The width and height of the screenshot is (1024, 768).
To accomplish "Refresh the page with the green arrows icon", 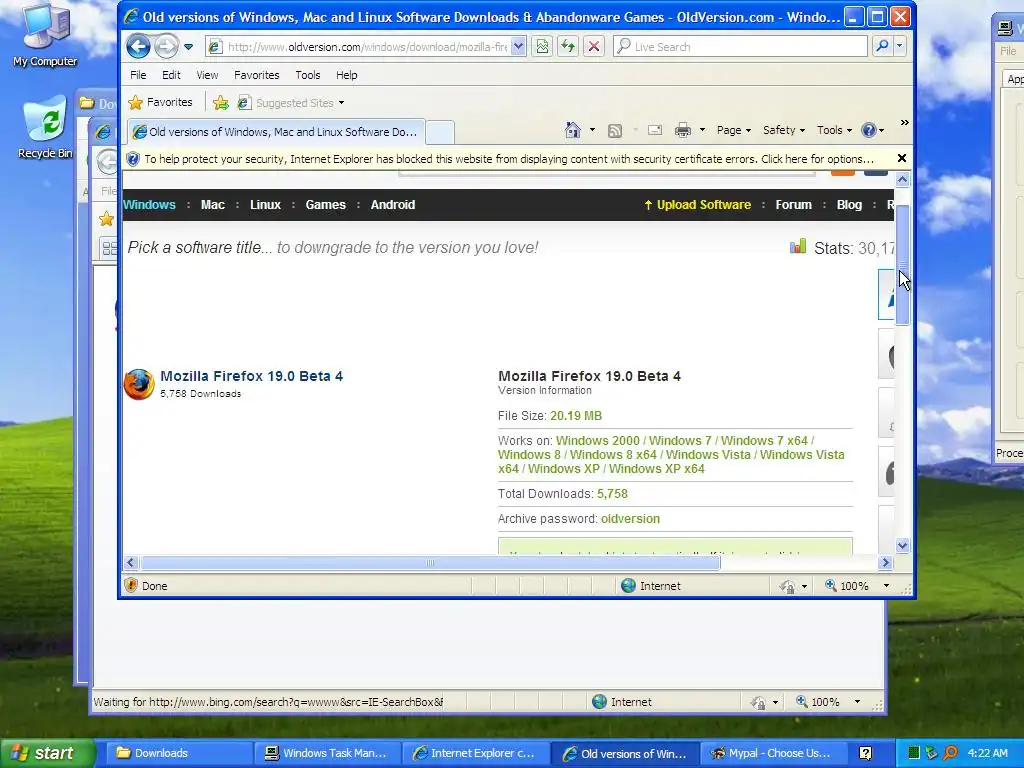I will click(568, 46).
